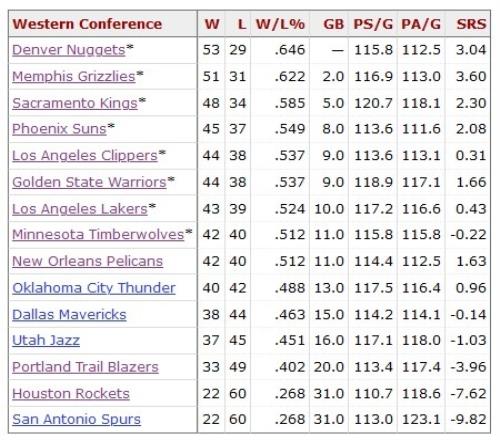The width and height of the screenshot is (500, 440).
Task: Open the Los Angeles Clippers link
Action: tap(85, 156)
